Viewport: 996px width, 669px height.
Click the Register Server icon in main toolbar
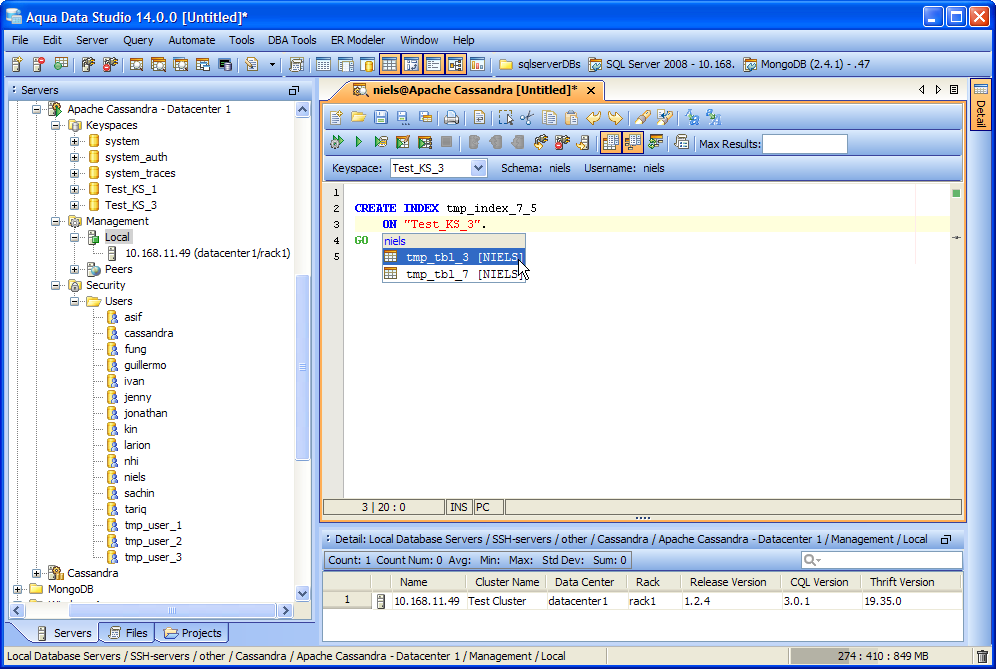point(17,64)
